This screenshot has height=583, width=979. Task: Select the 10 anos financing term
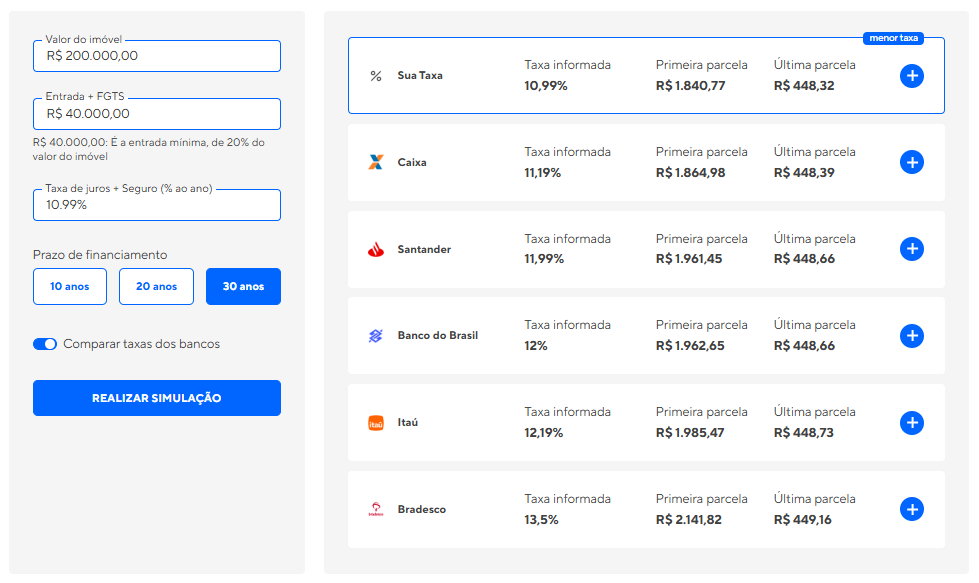[x=69, y=286]
